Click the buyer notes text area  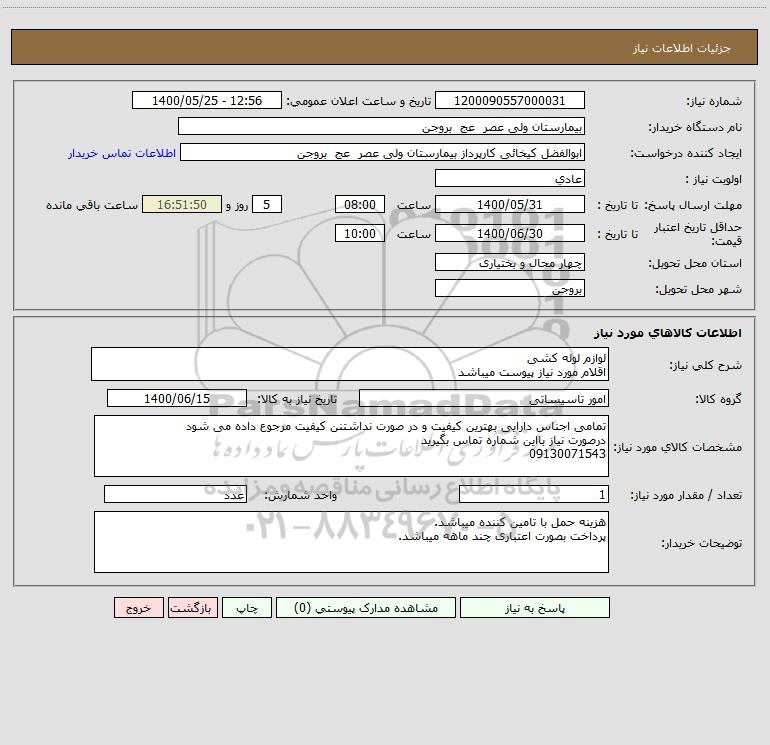pyautogui.click(x=351, y=542)
